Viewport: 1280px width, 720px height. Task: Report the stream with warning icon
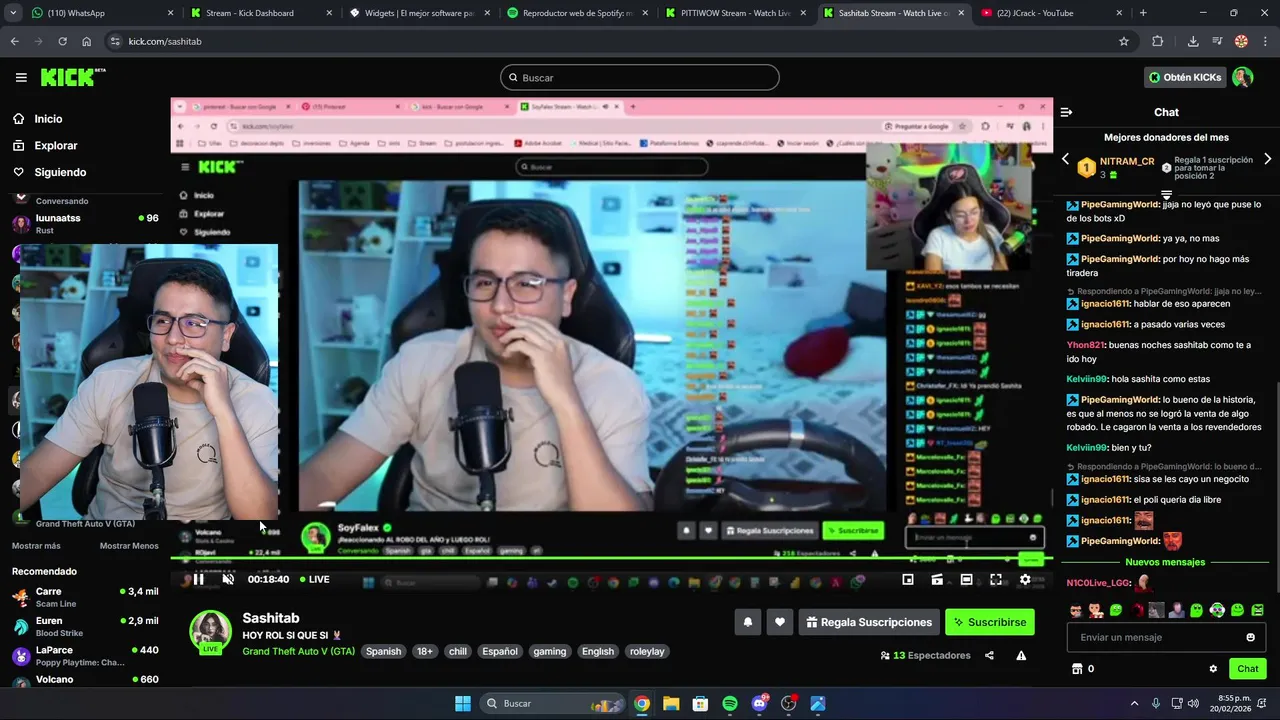(1021, 656)
